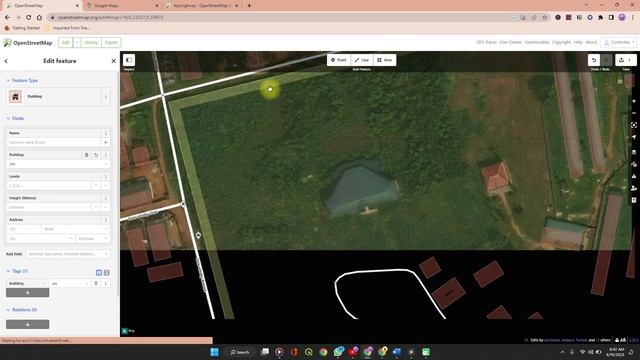This screenshot has width=640, height=360.
Task: Open the Edit menu button
Action: [x=66, y=42]
